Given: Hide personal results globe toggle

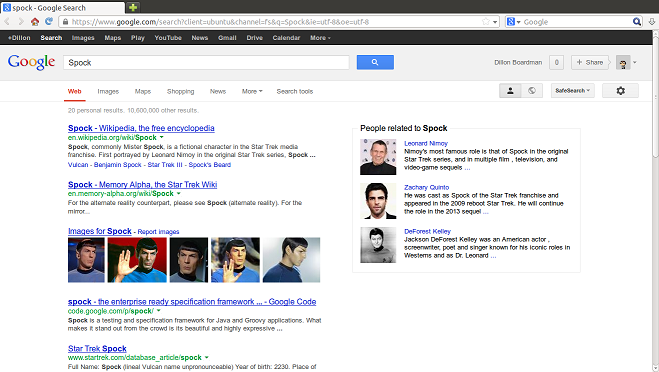Looking at the screenshot, I should (532, 90).
